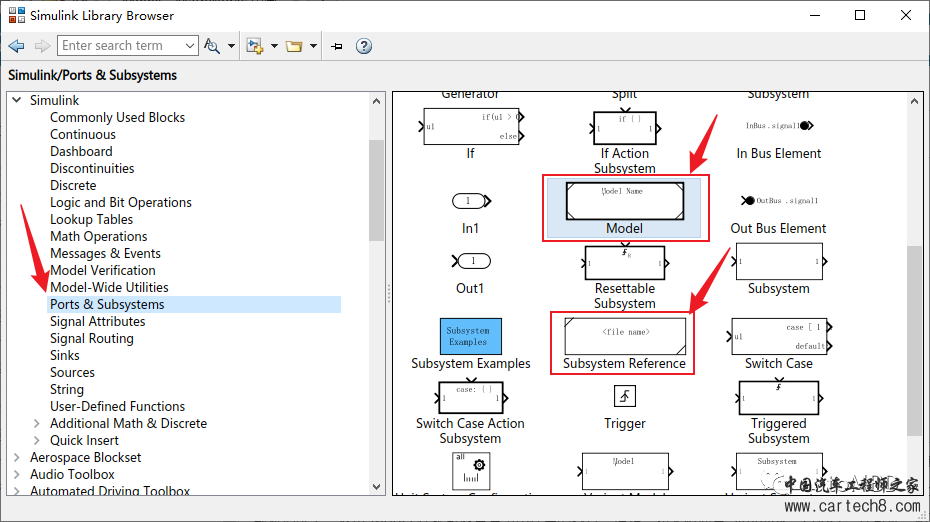Image resolution: width=930 pixels, height=522 pixels.
Task: Open the new model dropdown arrow
Action: [274, 46]
